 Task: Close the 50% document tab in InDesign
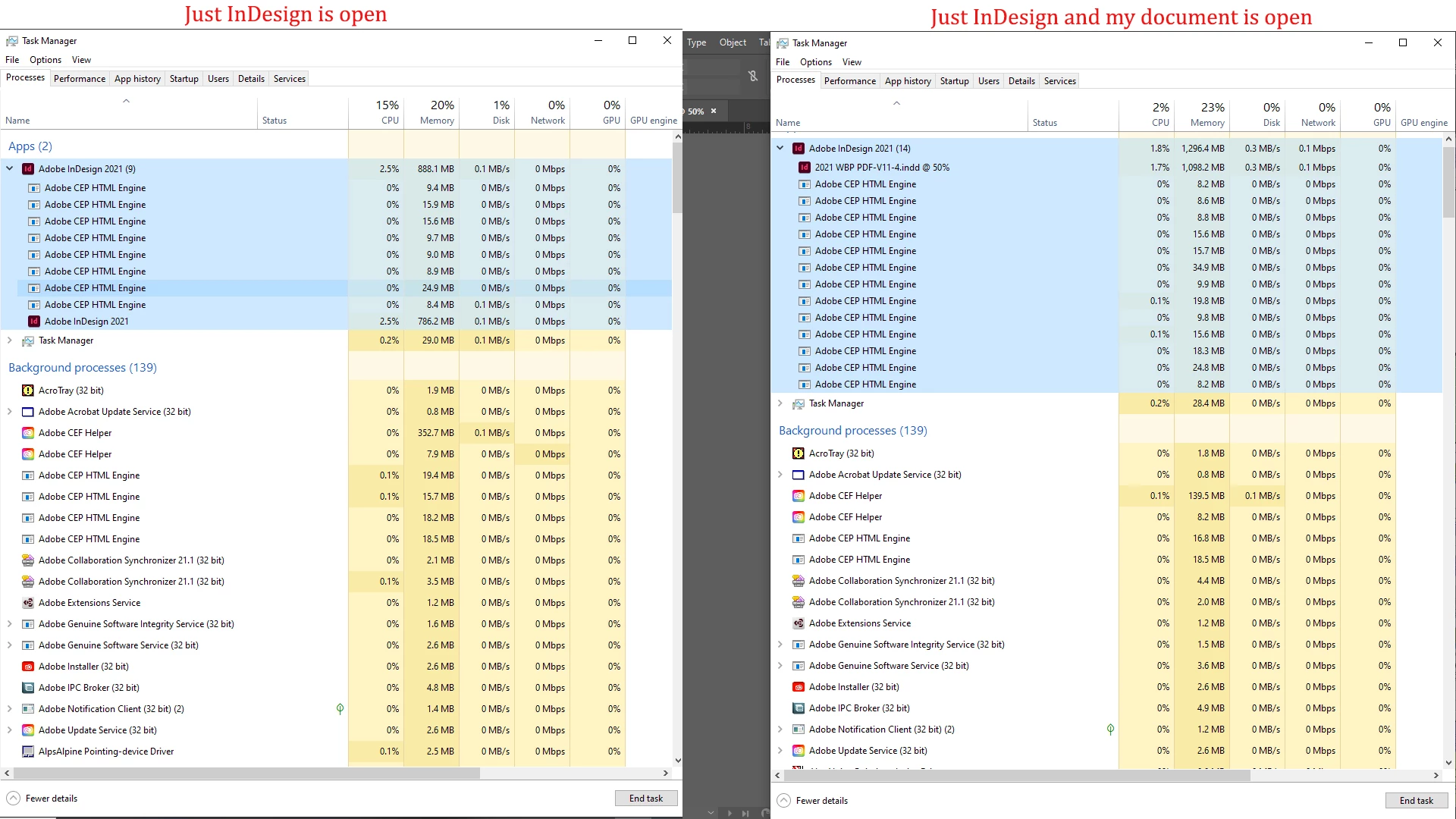tap(714, 111)
